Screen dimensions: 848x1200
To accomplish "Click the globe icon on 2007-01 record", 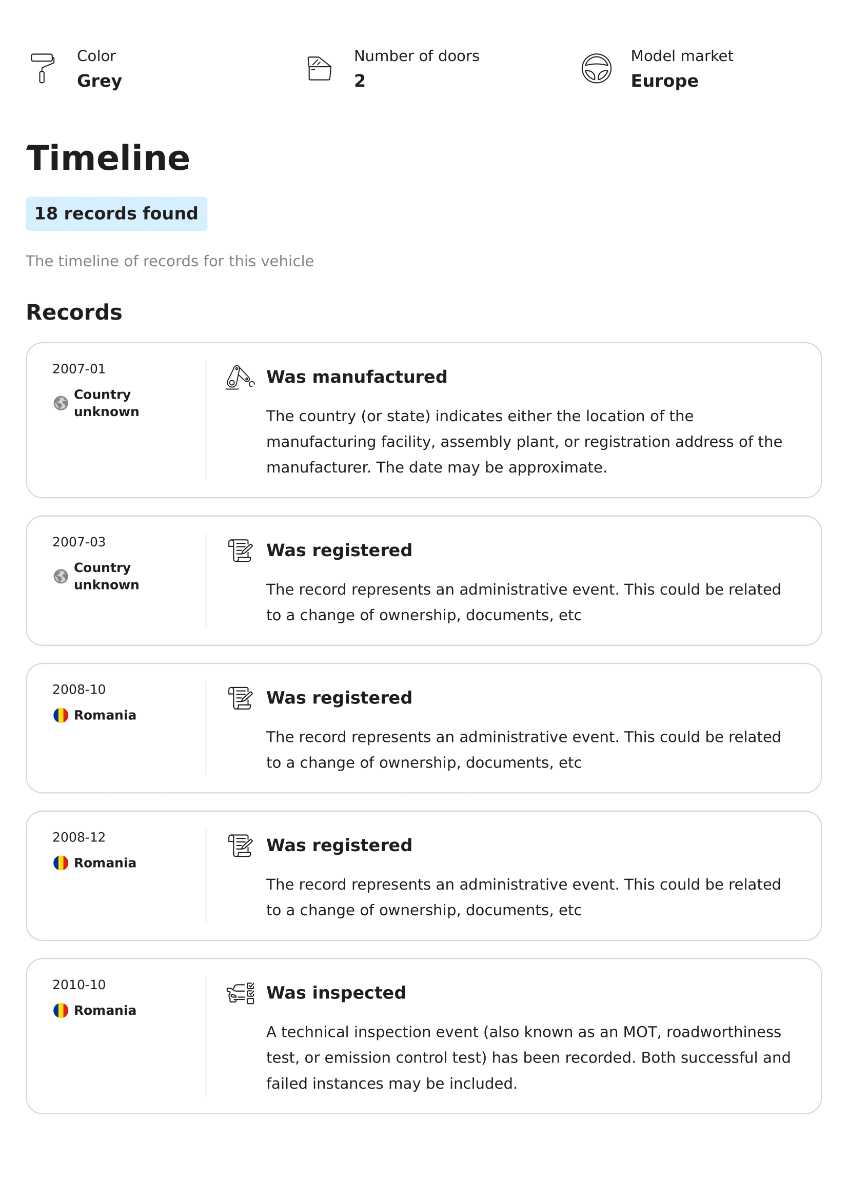I will (x=61, y=403).
